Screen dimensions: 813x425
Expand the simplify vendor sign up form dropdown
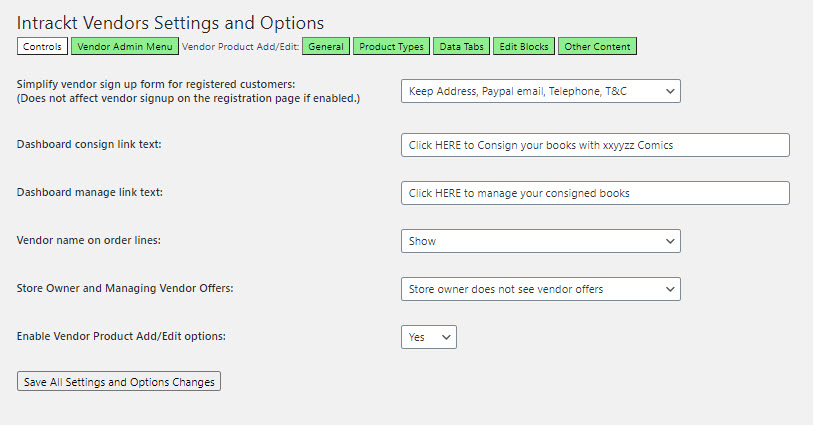tap(540, 91)
